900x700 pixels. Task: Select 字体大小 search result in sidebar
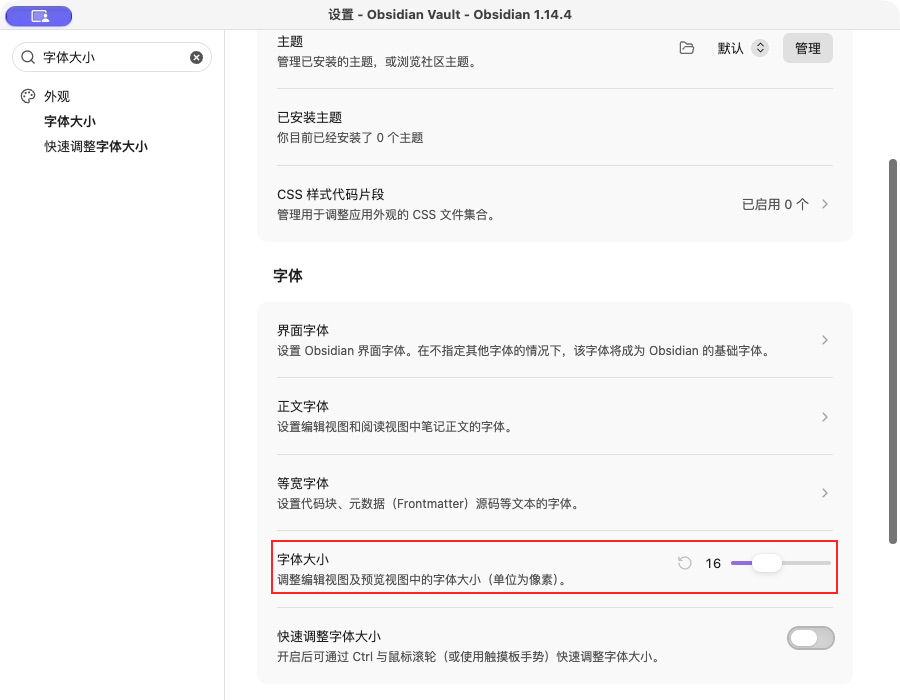click(x=70, y=122)
